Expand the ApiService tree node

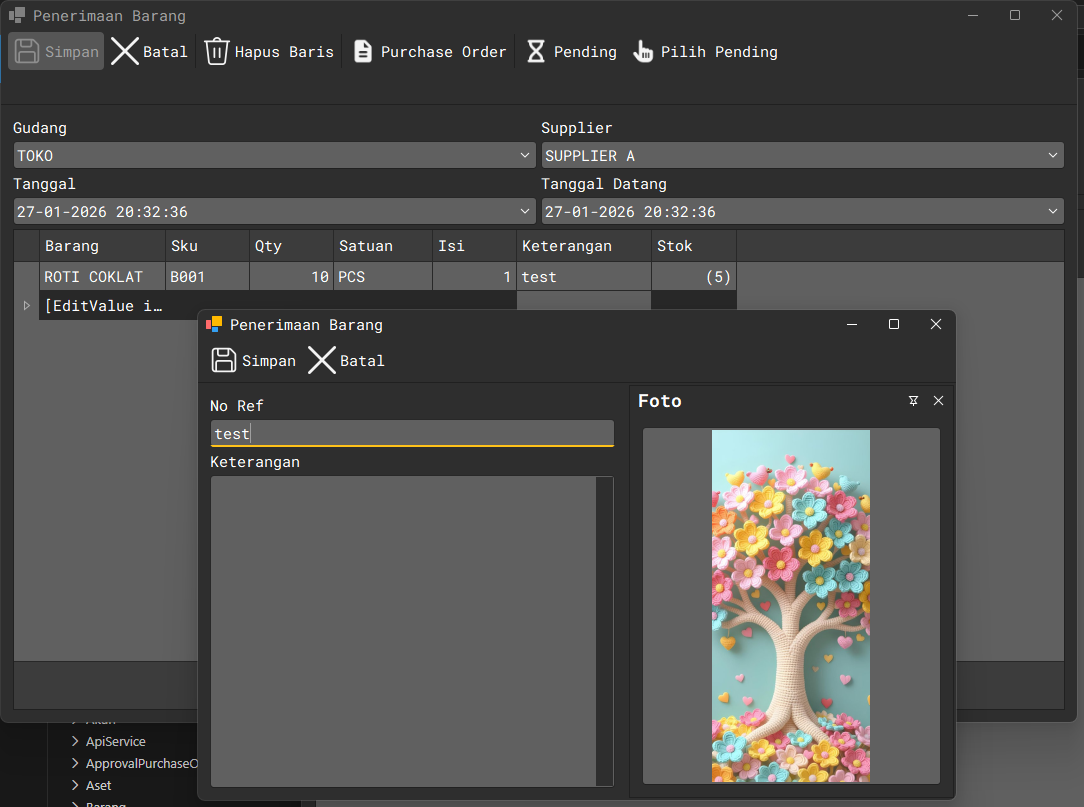75,742
